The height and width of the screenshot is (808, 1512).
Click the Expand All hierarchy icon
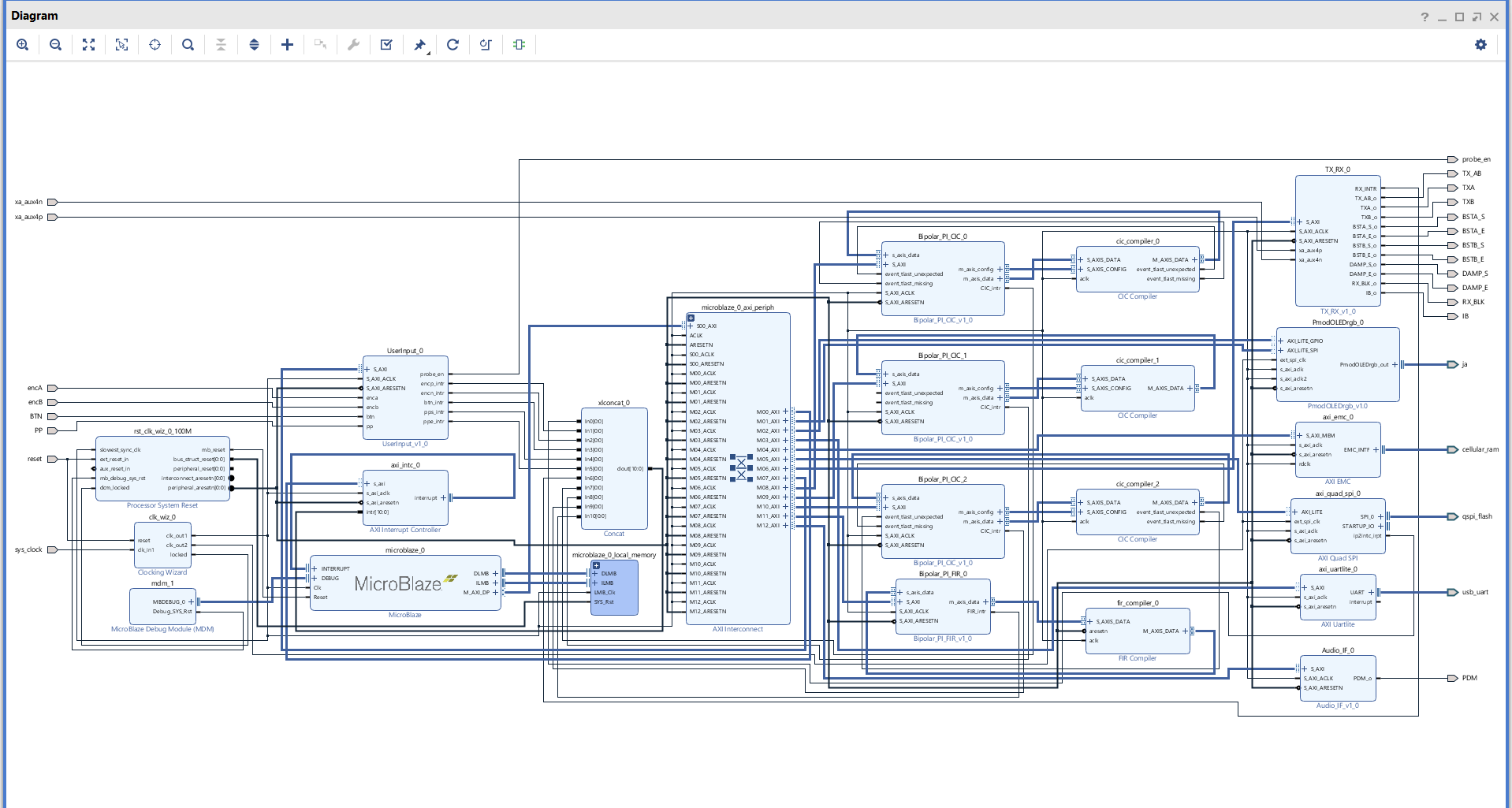click(x=254, y=45)
